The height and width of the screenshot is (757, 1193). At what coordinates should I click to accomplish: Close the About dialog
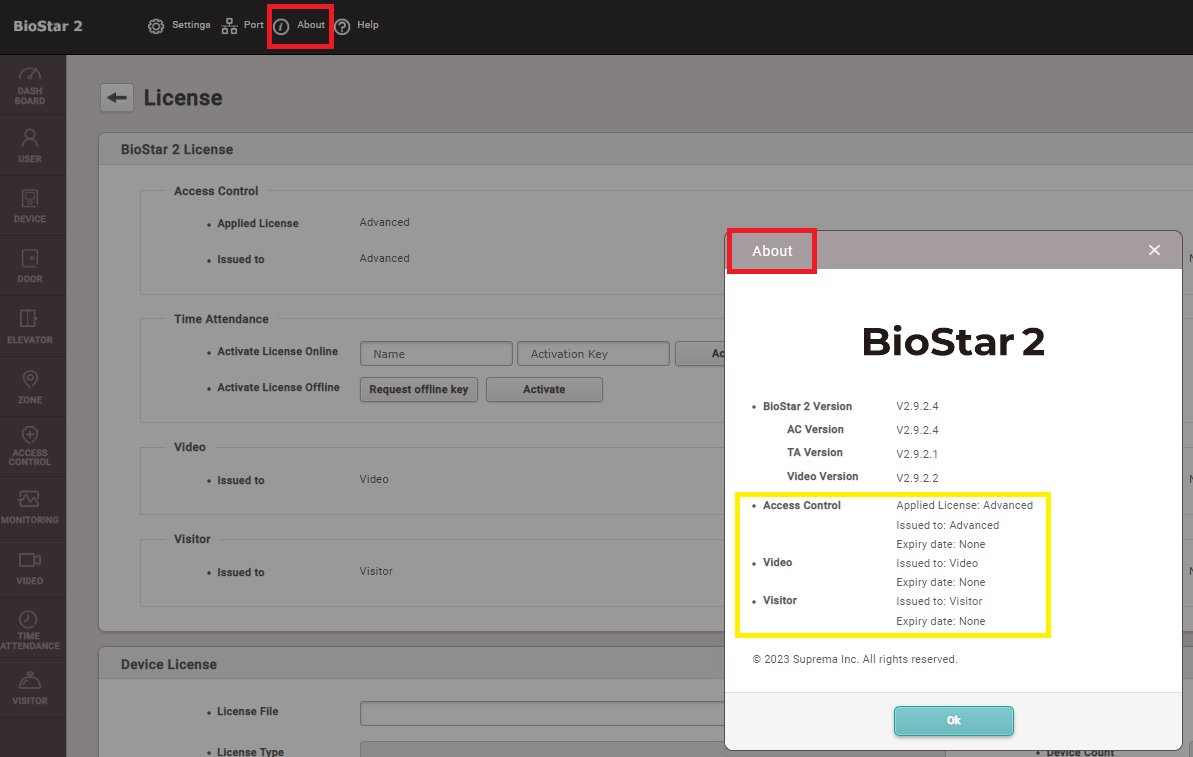tap(1154, 250)
